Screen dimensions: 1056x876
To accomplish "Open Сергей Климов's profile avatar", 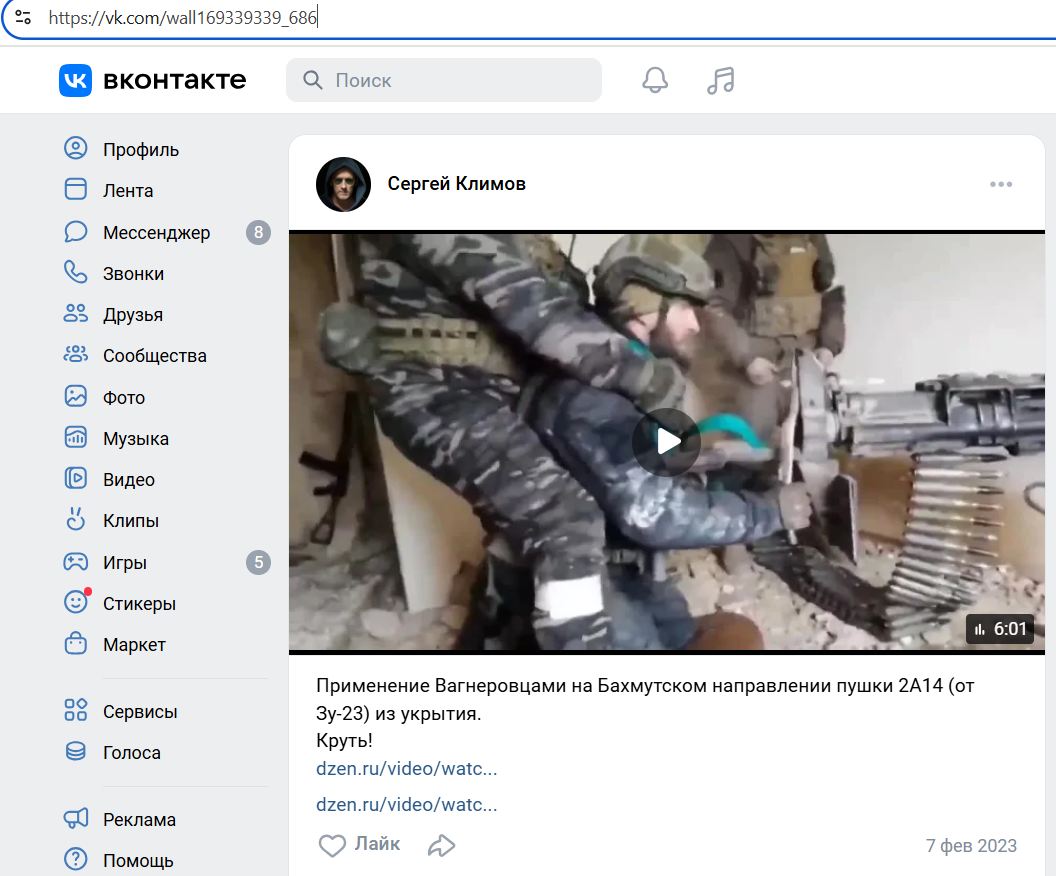I will (x=343, y=184).
